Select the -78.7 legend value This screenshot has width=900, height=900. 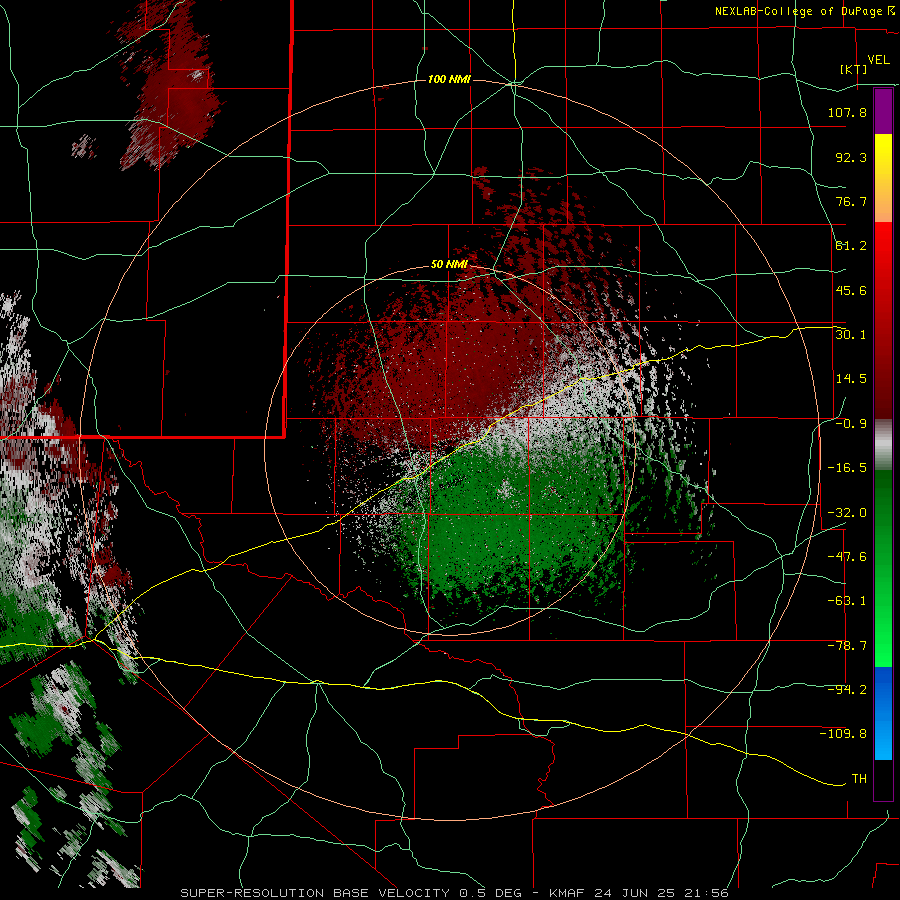[847, 646]
